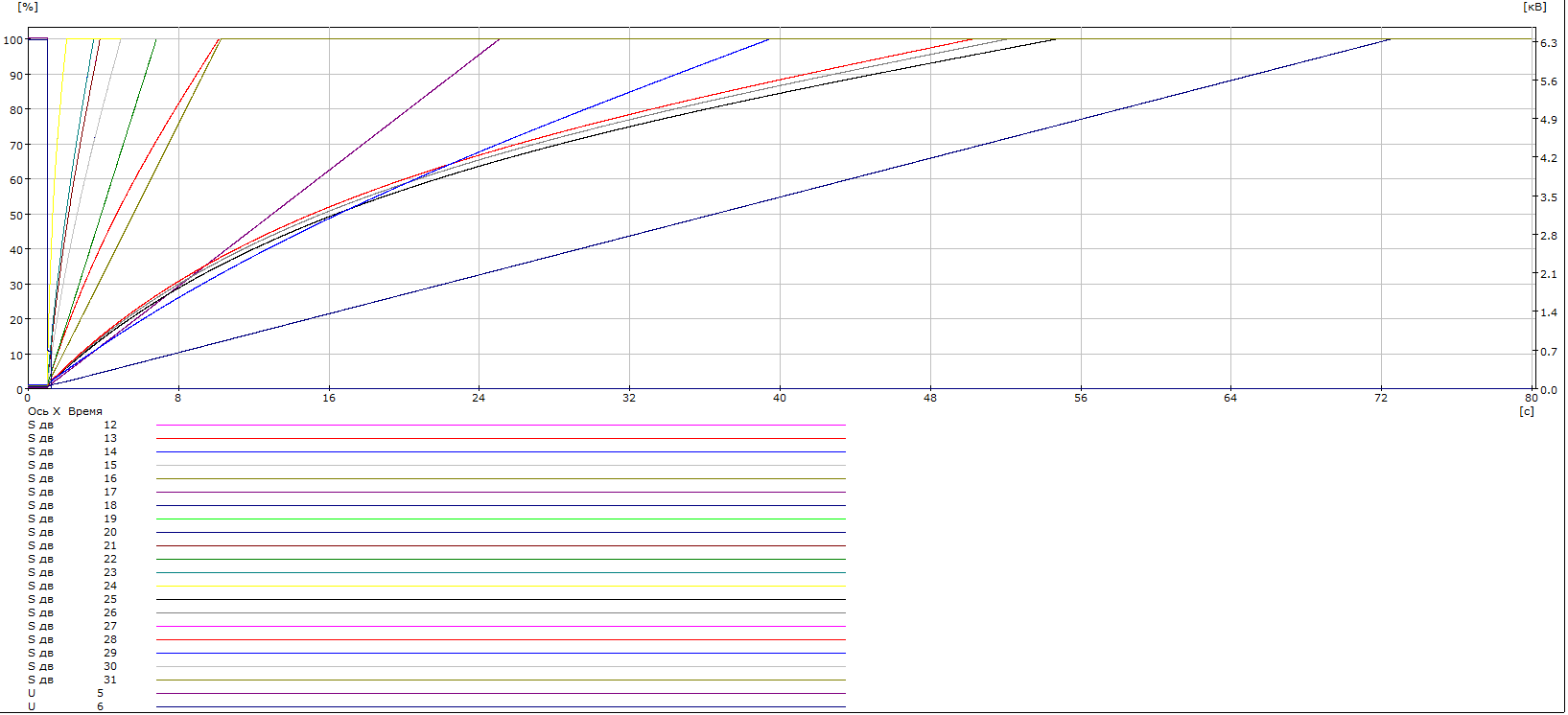The height and width of the screenshot is (715, 1568).
Task: Select legend entry S дв 28
Action: coord(72,639)
